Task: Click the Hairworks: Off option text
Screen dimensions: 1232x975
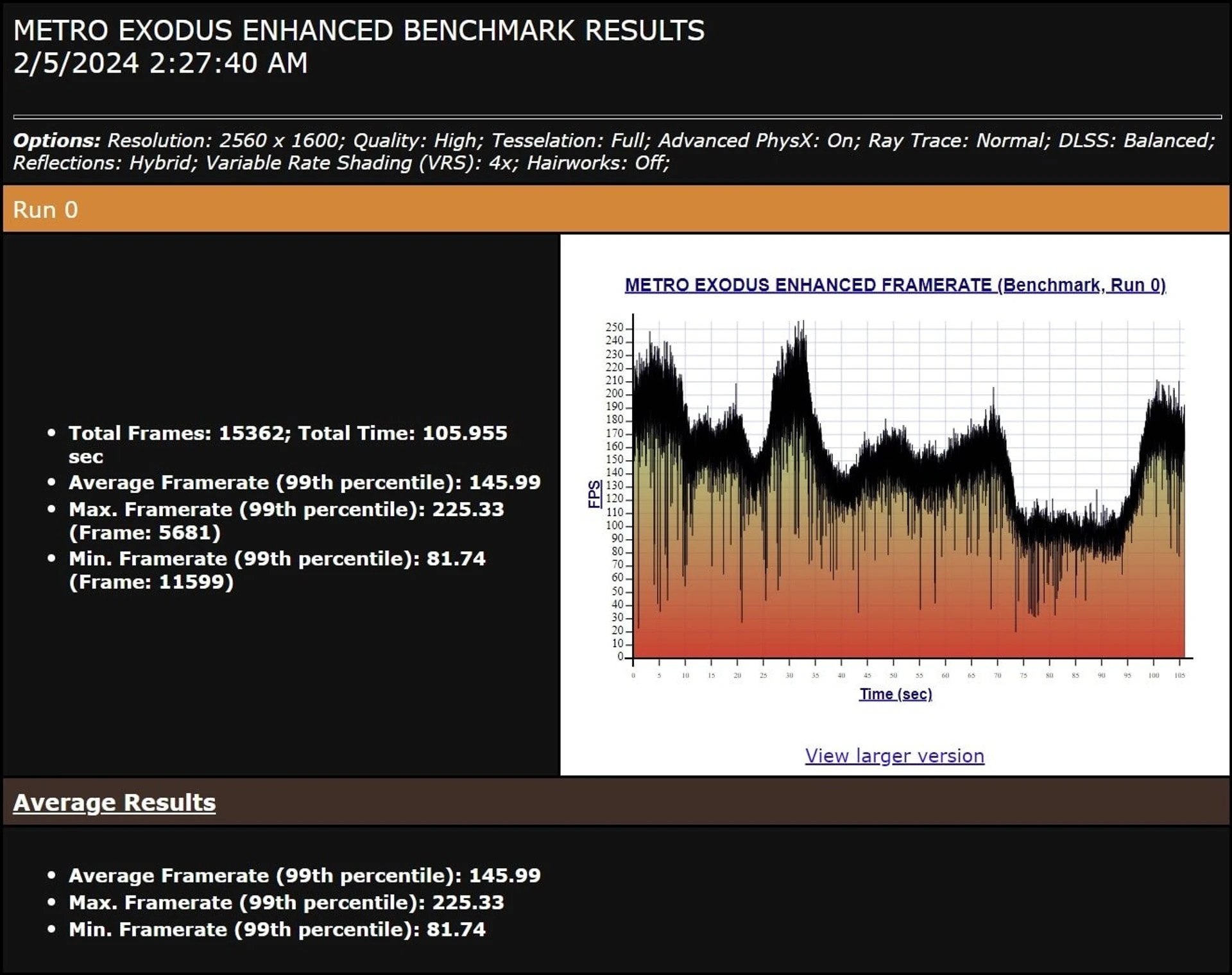Action: [598, 163]
